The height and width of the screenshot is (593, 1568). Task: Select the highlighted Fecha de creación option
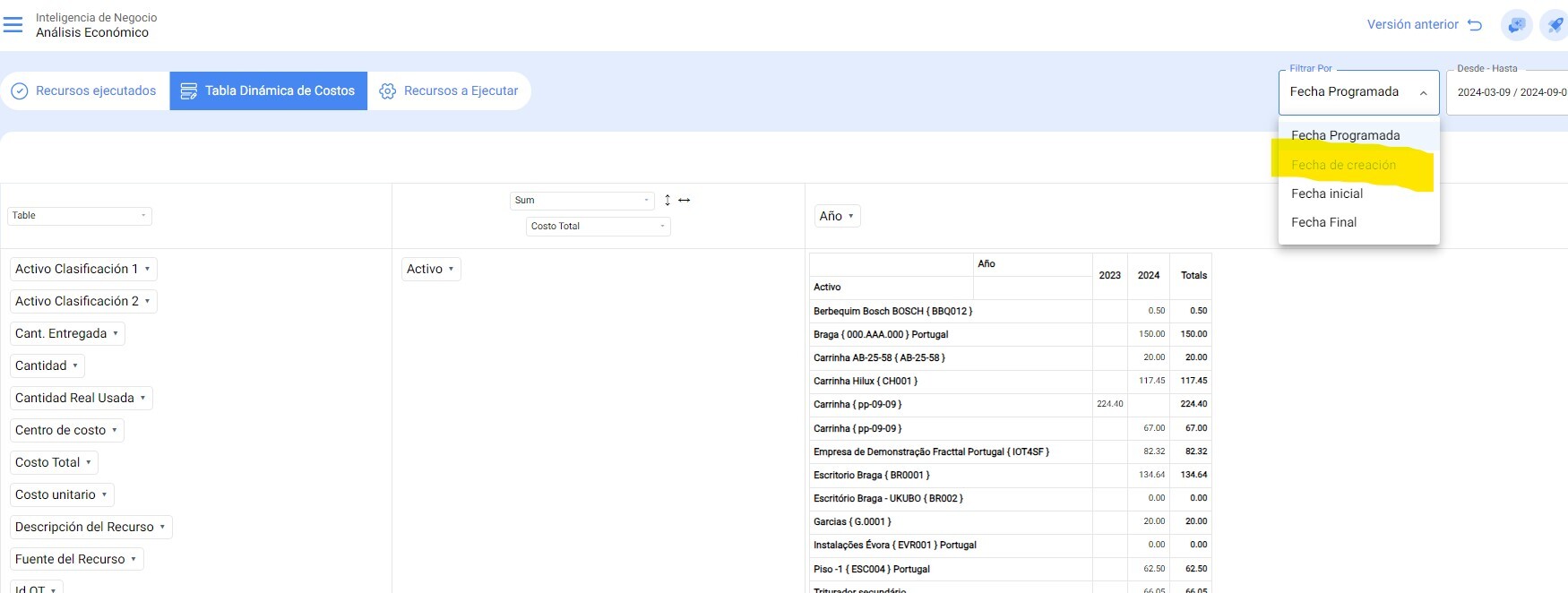click(1343, 165)
